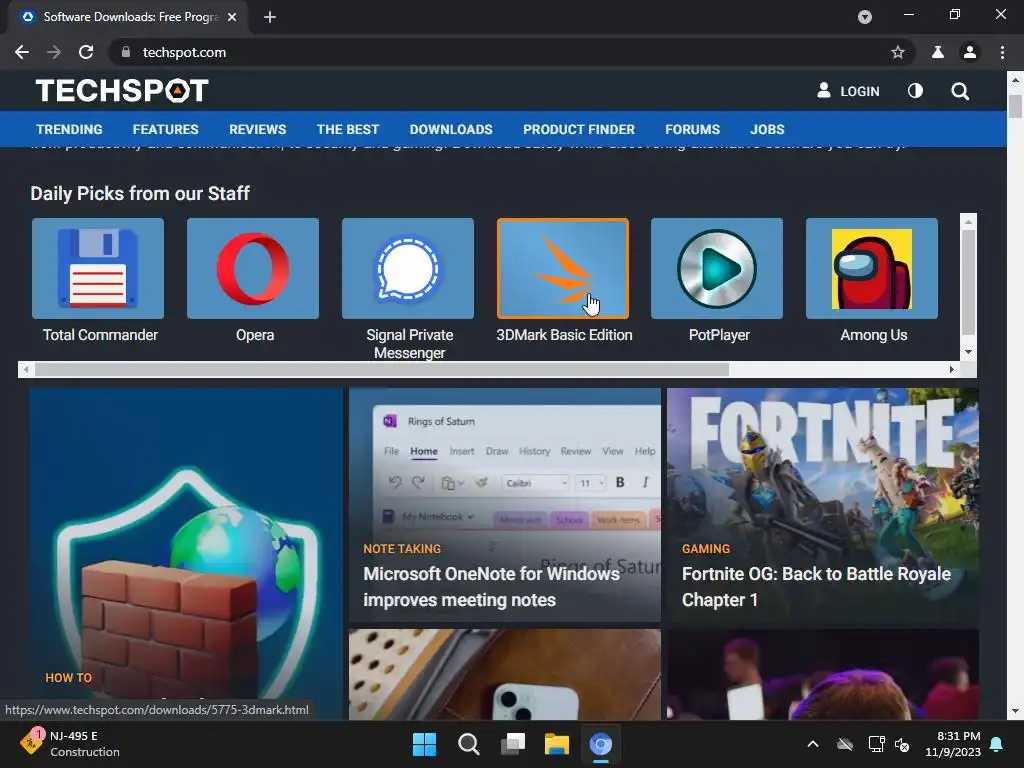Image resolution: width=1024 pixels, height=768 pixels.
Task: Open the Opera browser icon
Action: coord(253,268)
